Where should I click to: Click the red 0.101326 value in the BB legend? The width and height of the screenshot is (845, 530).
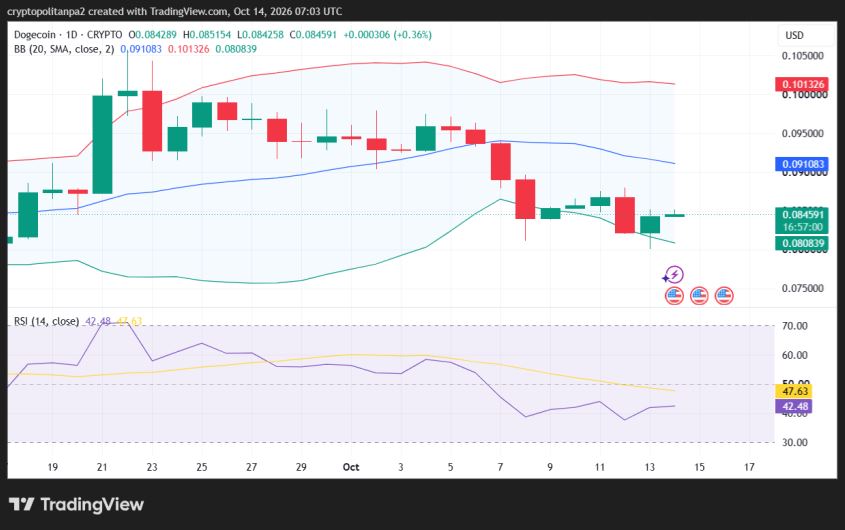189,49
